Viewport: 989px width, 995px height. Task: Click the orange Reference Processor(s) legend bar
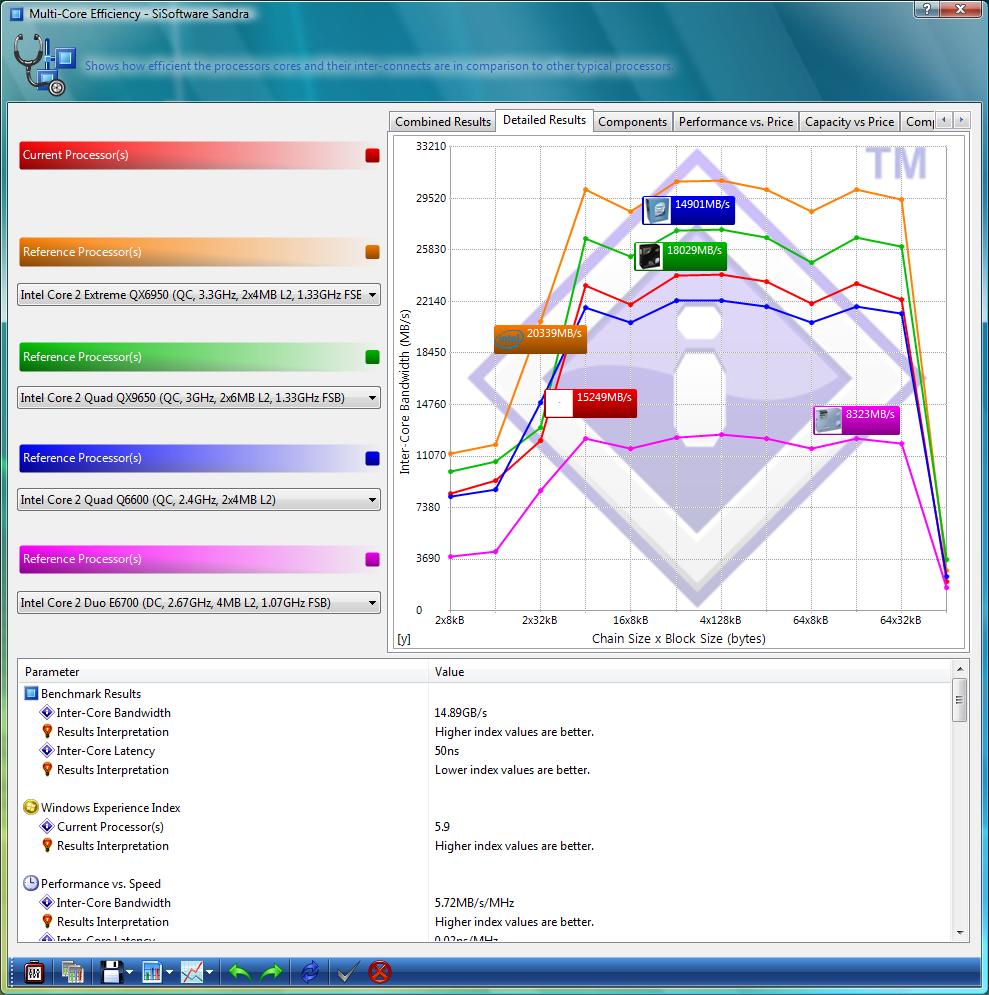200,252
